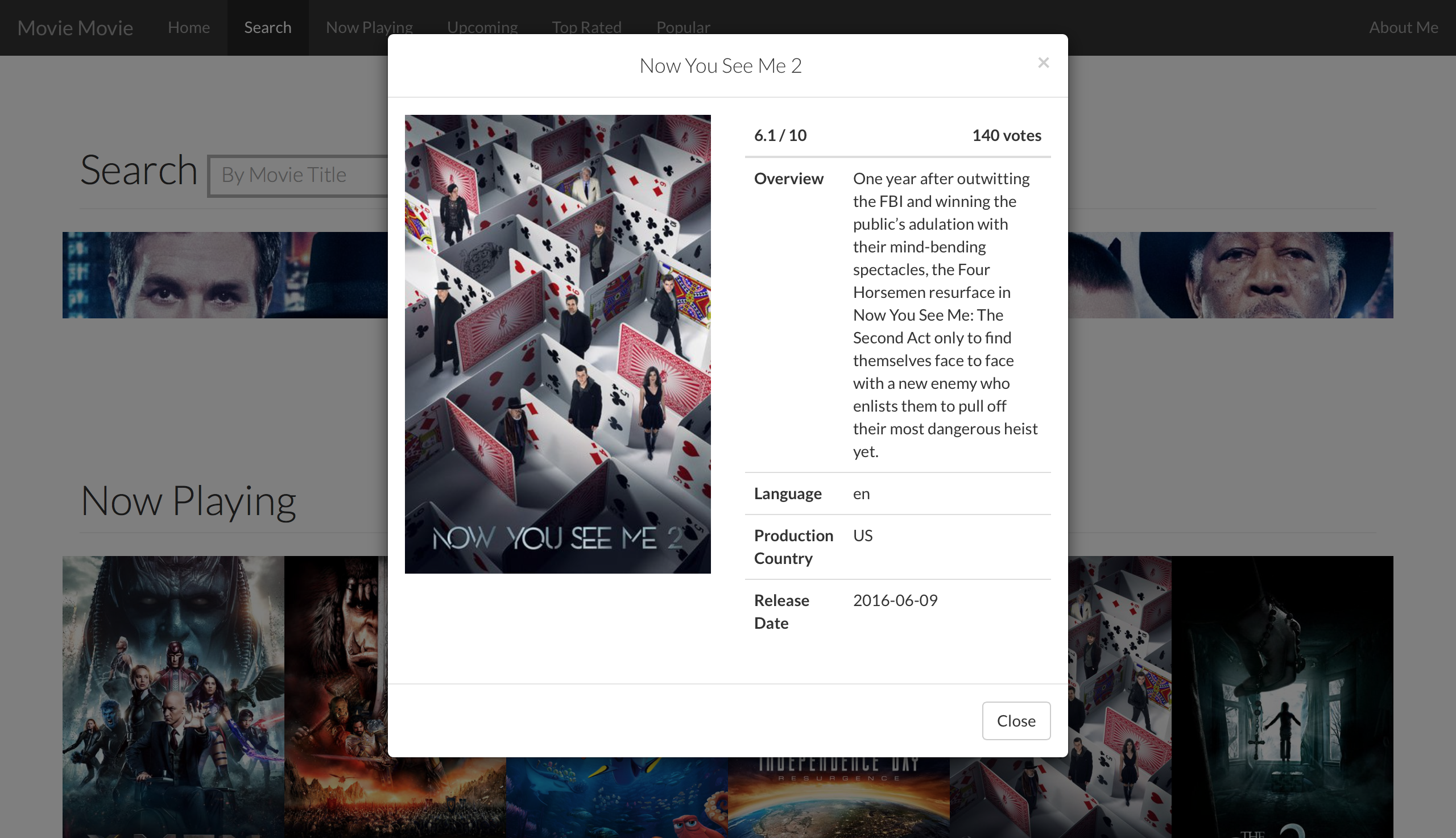This screenshot has width=1456, height=838.
Task: Select the X-Men Apocalypse poster thumbnail
Action: click(x=173, y=696)
